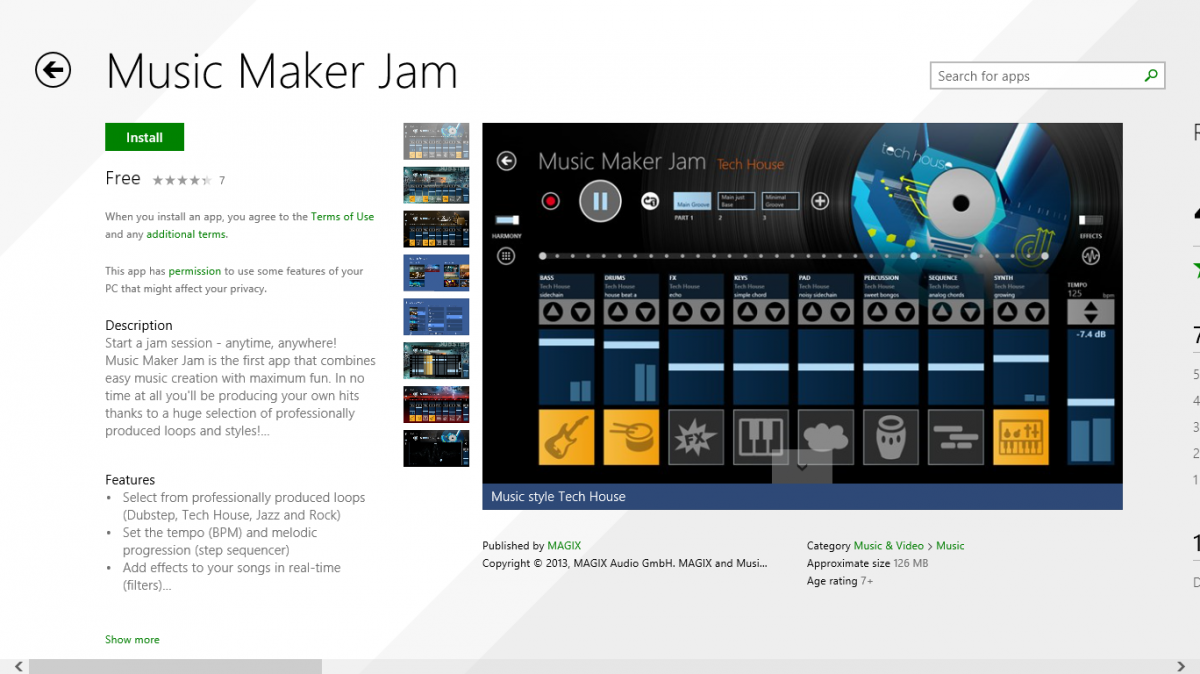Click the Drums instrument tile
This screenshot has height=674, width=1200.
[631, 437]
